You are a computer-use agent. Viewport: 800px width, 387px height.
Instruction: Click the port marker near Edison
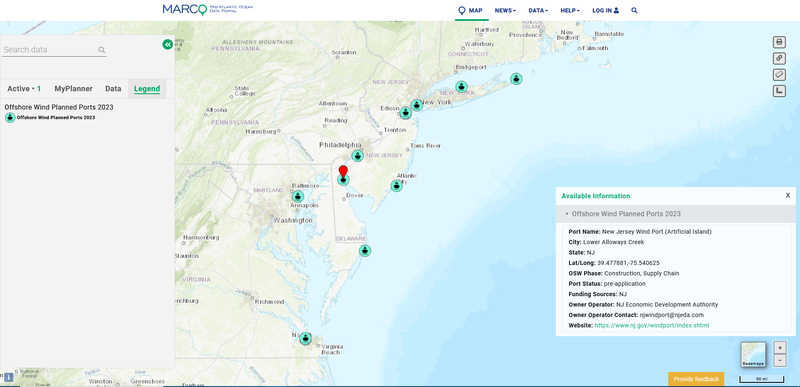pos(406,113)
